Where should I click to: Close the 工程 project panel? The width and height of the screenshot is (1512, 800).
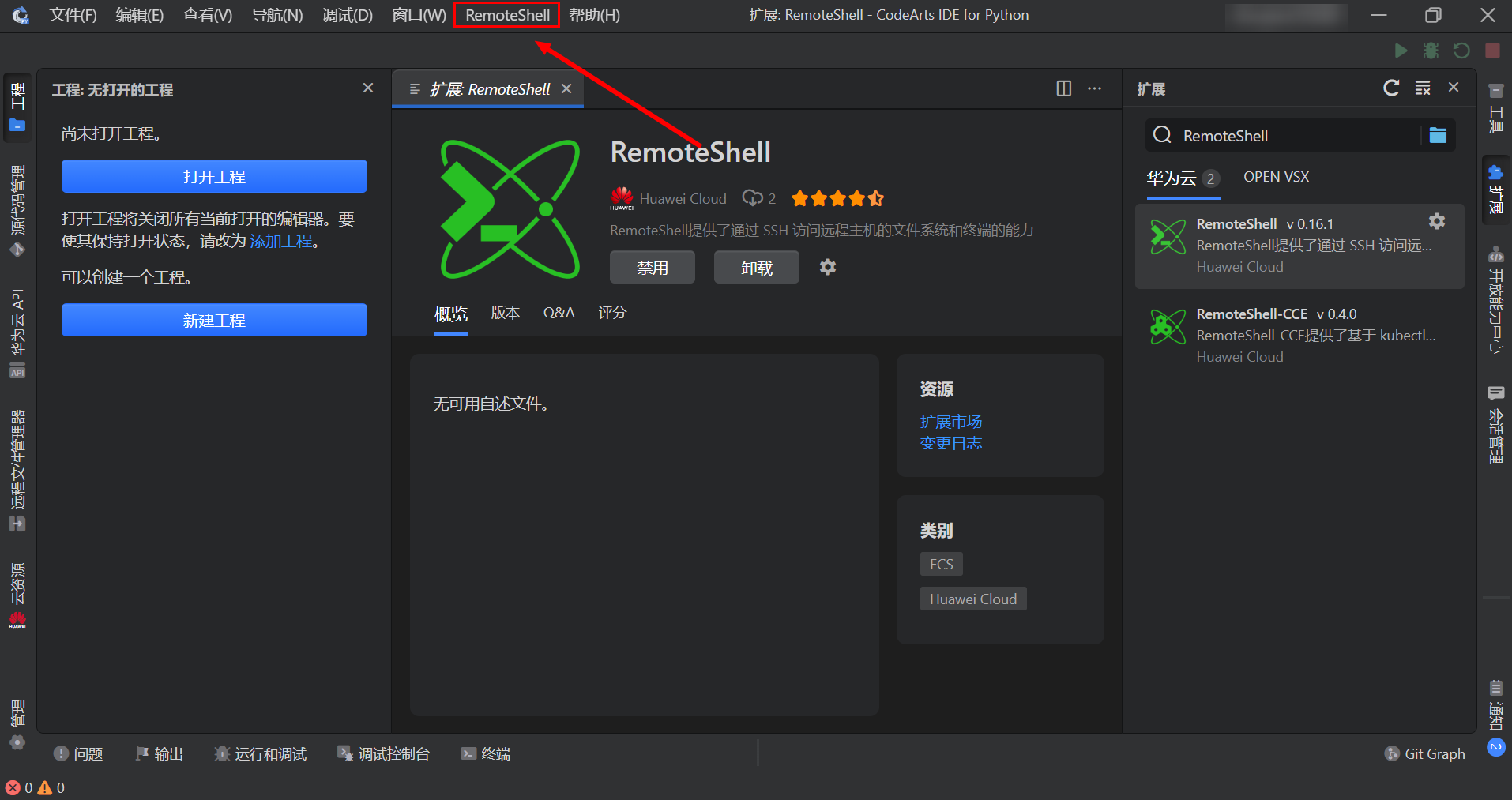point(368,88)
